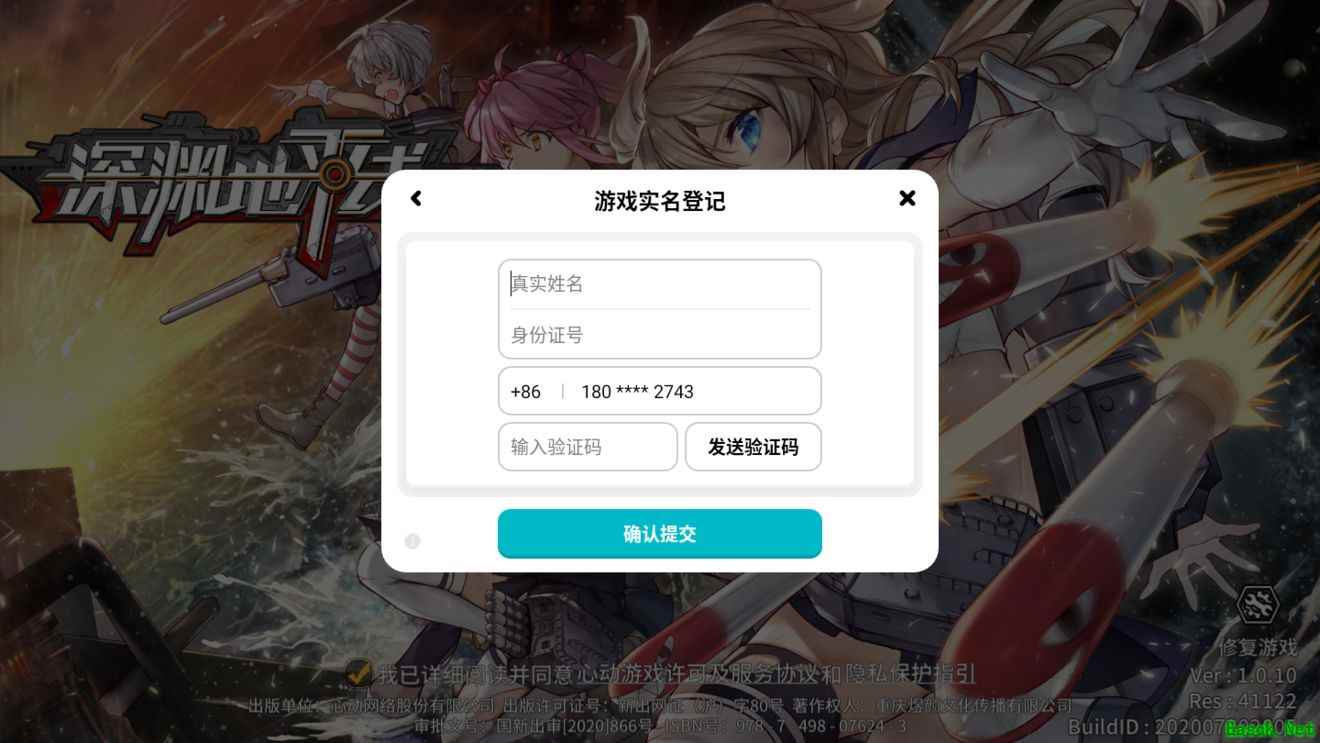Click the 发送验证码 button
1320x743 pixels.
pos(753,447)
